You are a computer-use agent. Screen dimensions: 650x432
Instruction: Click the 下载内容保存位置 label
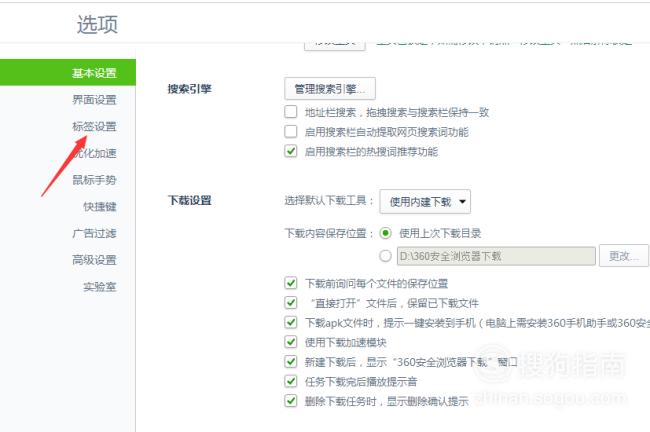tap(329, 233)
